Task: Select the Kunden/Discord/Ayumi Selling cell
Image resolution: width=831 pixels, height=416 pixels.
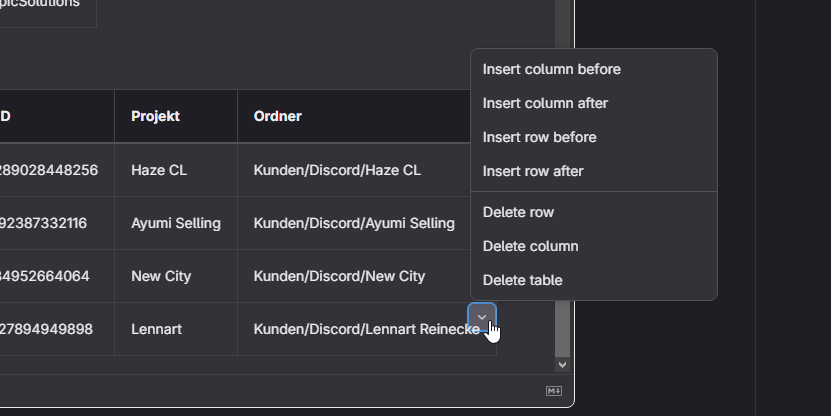Action: click(354, 223)
